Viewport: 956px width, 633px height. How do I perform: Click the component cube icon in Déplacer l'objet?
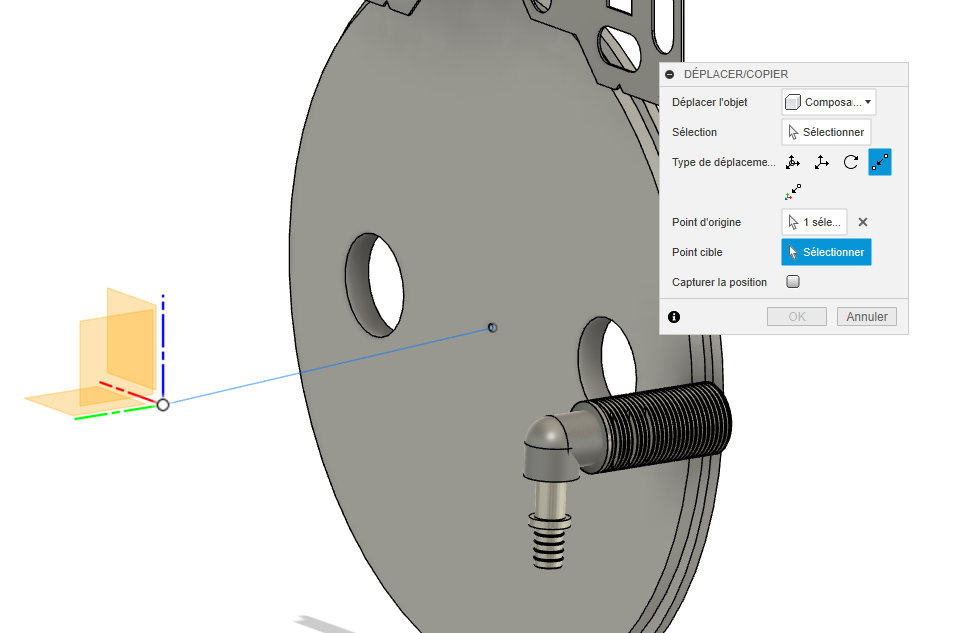794,101
